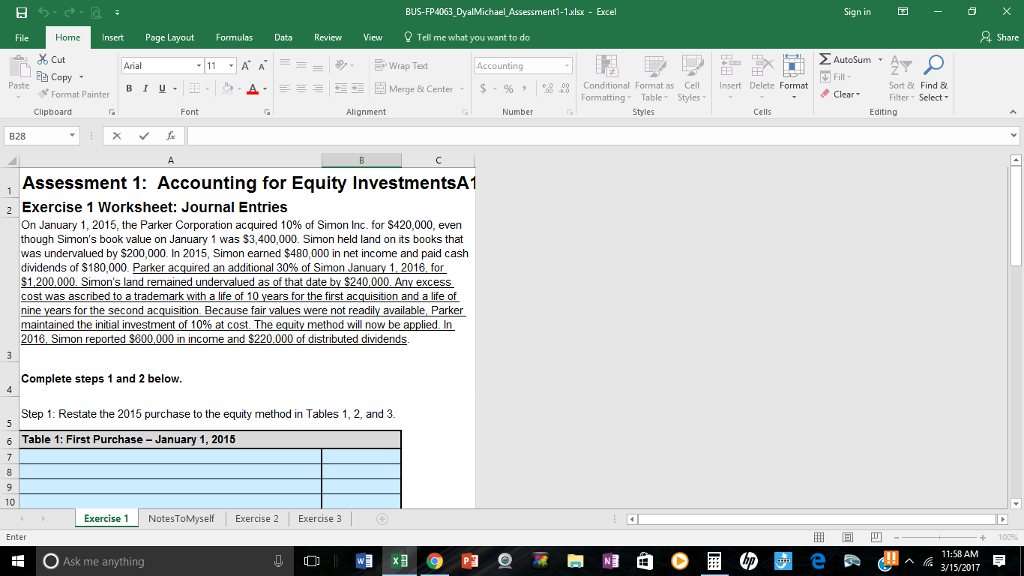Click the AutoSum icon
Screen dimensions: 1024x576
(826, 60)
